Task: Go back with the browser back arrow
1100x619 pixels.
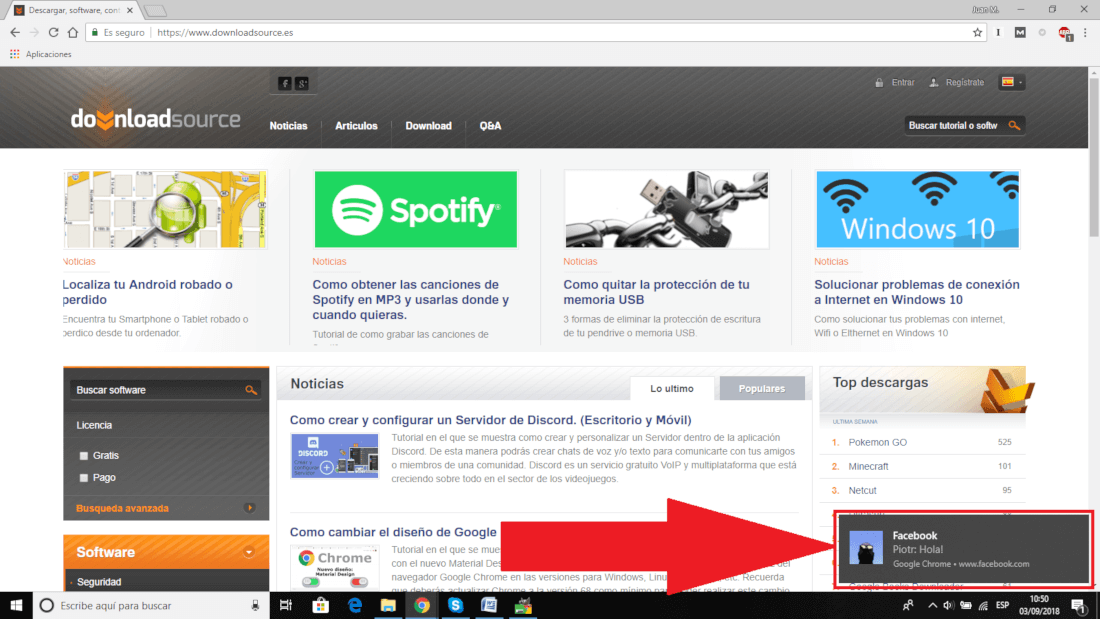Action: (x=15, y=32)
